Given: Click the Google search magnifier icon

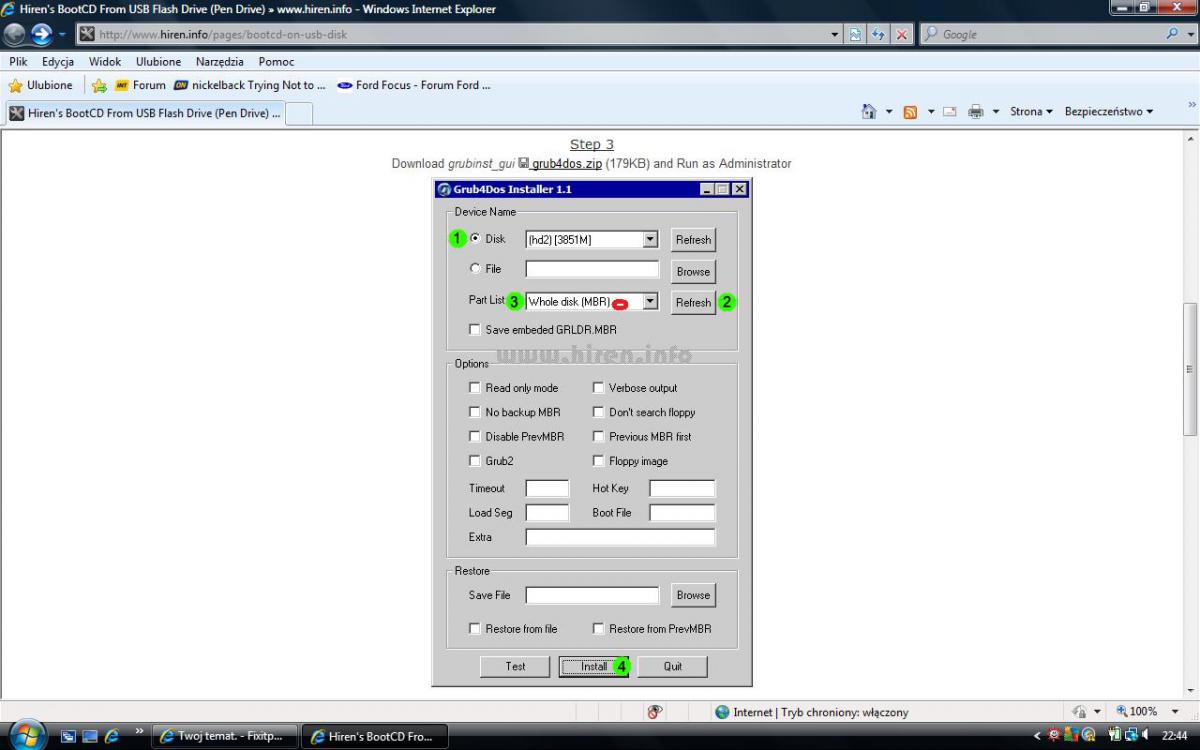Looking at the screenshot, I should pyautogui.click(x=1173, y=34).
